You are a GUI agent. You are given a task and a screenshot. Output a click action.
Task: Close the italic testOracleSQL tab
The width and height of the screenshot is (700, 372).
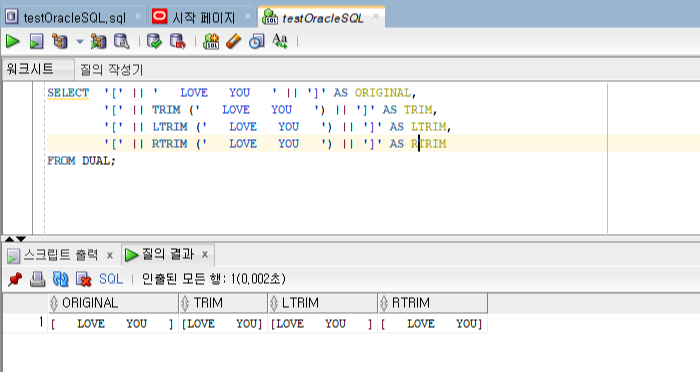tap(376, 16)
